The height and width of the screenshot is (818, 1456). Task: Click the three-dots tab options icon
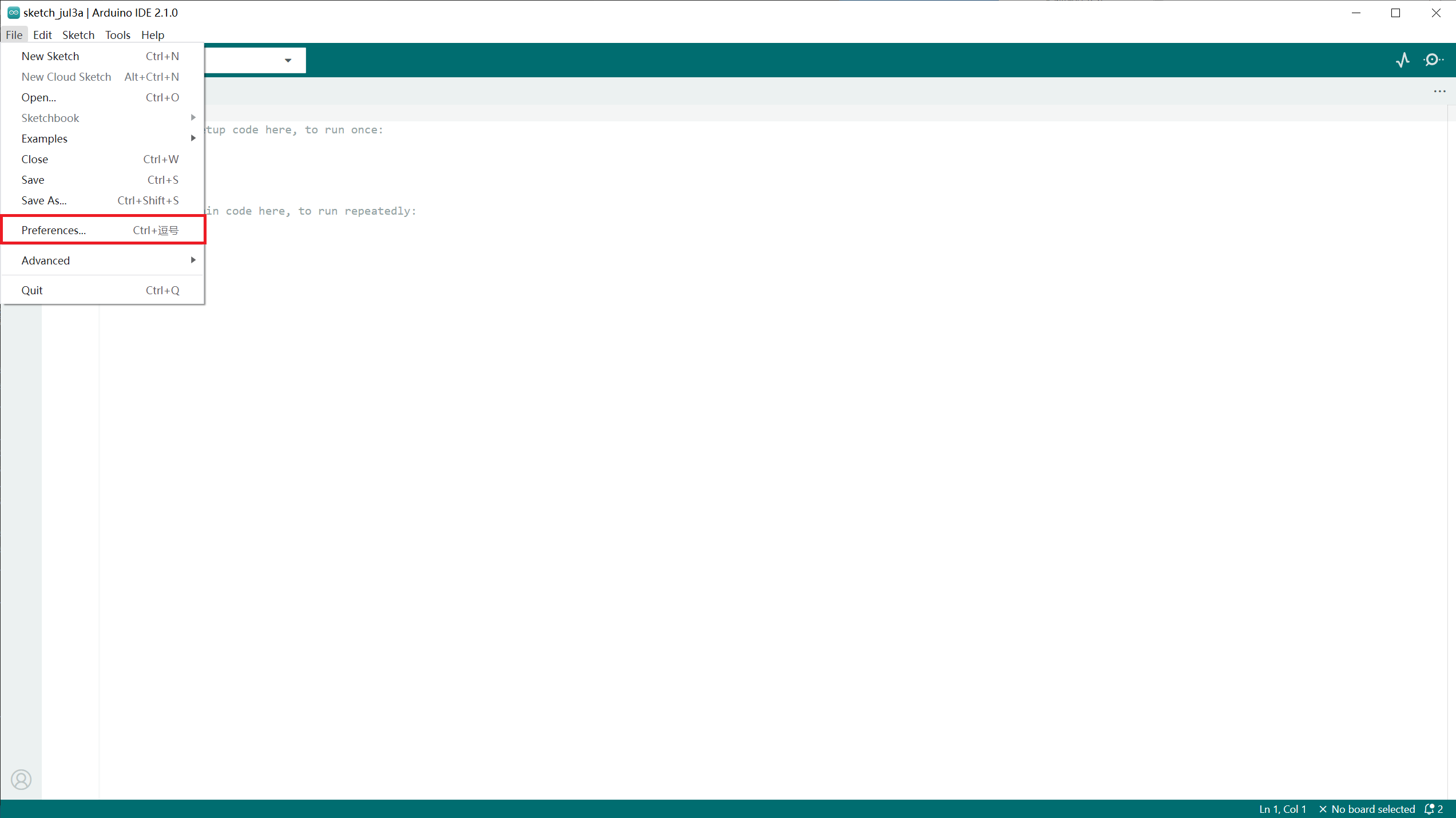click(x=1439, y=92)
